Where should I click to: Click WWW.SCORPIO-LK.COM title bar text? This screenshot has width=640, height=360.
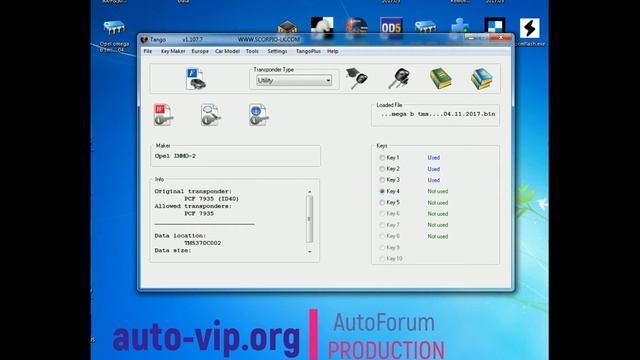click(x=269, y=40)
